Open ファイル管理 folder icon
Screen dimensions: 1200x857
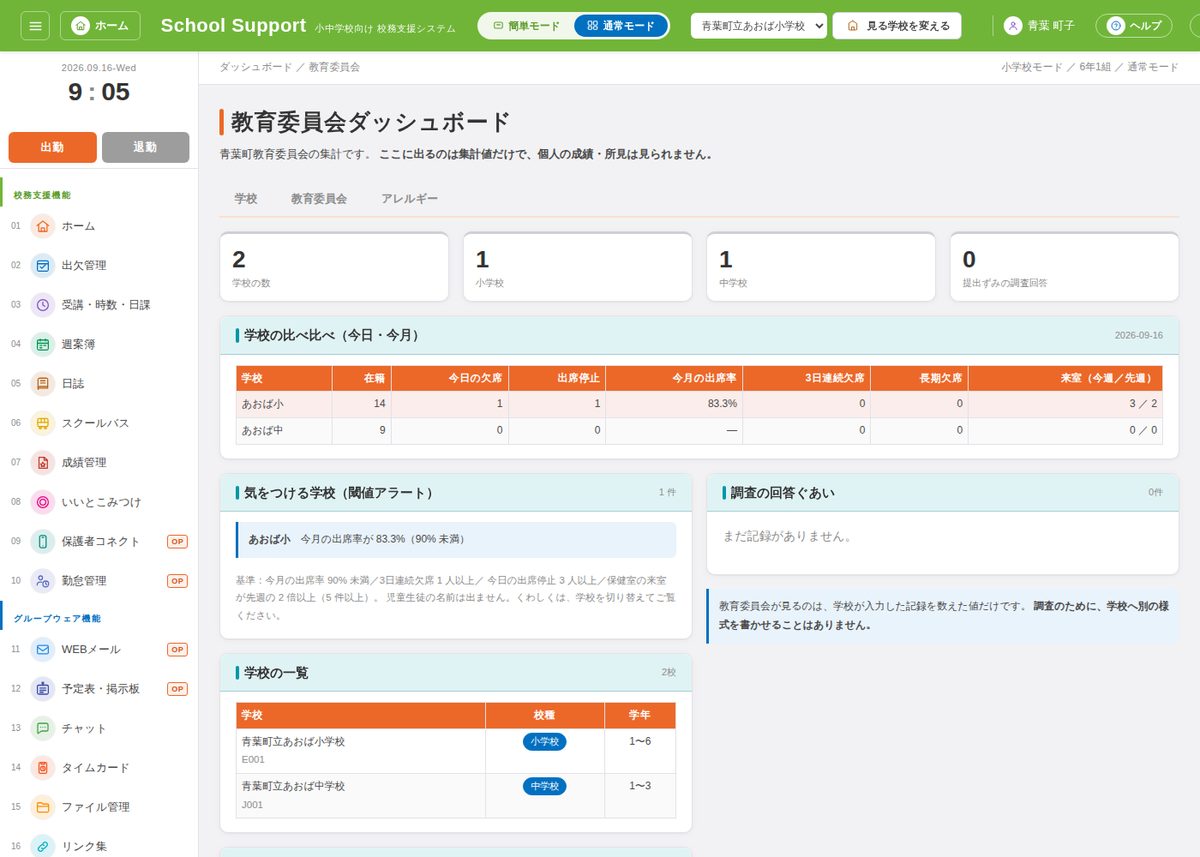click(42, 807)
